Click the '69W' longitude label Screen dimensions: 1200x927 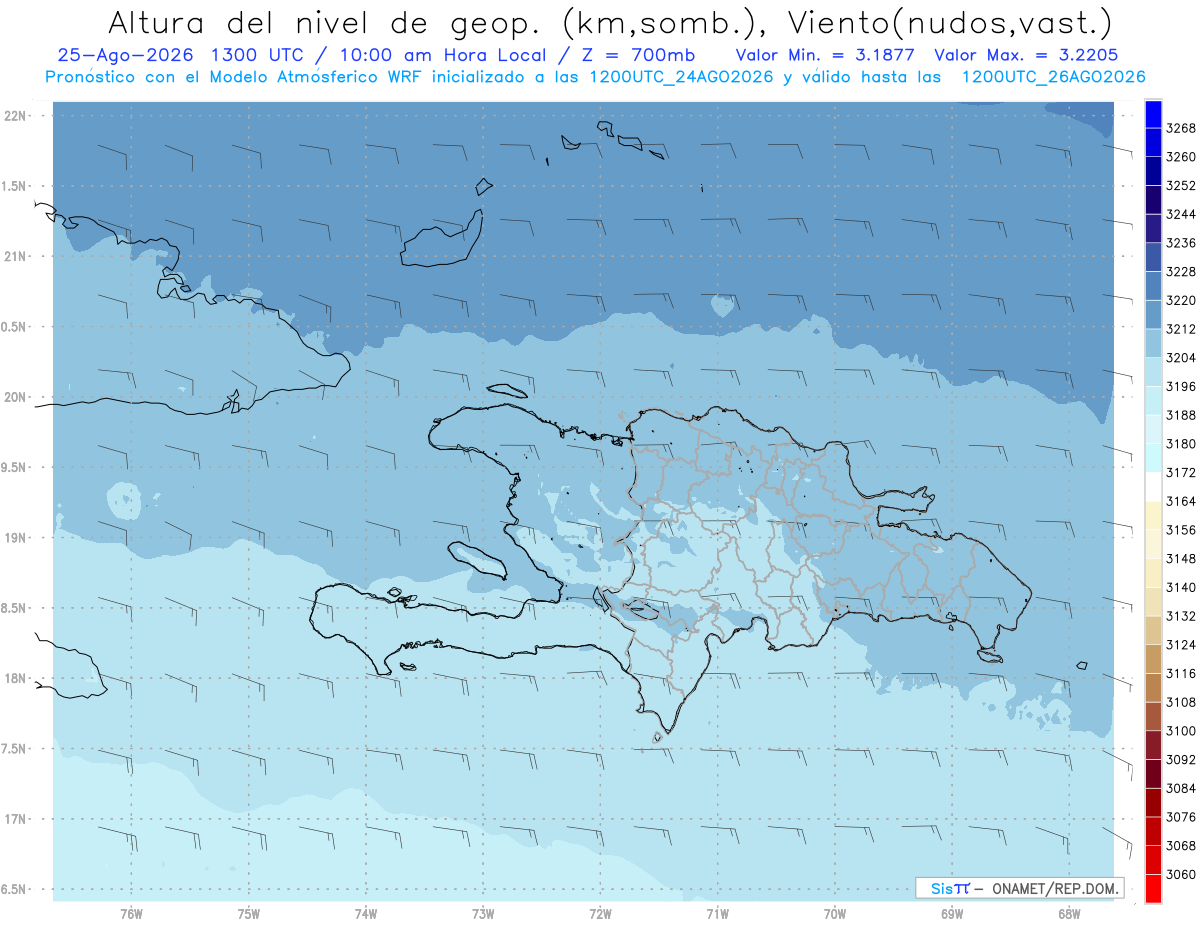[x=951, y=914]
